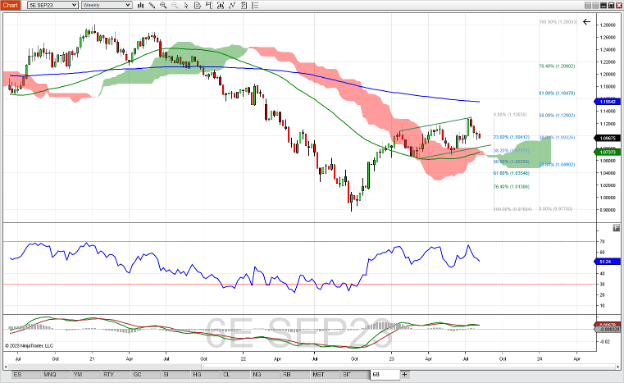Click the right scroll arrow of time scrollbar
The height and width of the screenshot is (384, 624).
pyautogui.click(x=617, y=366)
